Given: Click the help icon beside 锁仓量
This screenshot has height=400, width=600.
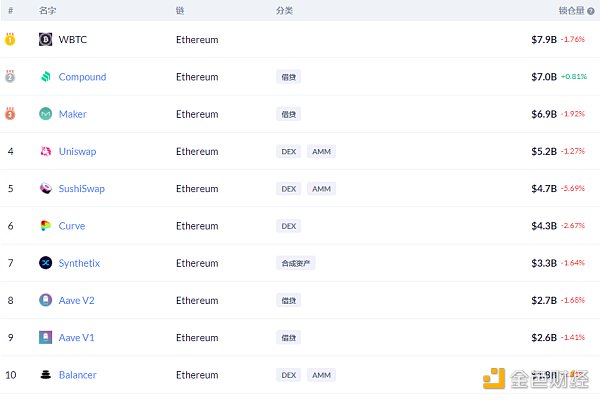Looking at the screenshot, I should pyautogui.click(x=591, y=10).
